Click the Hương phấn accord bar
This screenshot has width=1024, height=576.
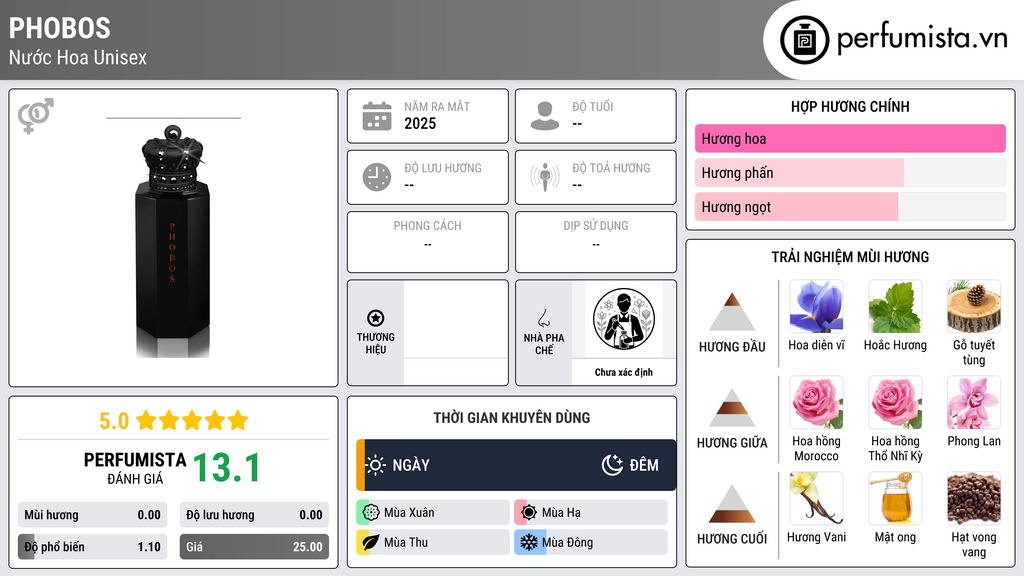tap(850, 173)
